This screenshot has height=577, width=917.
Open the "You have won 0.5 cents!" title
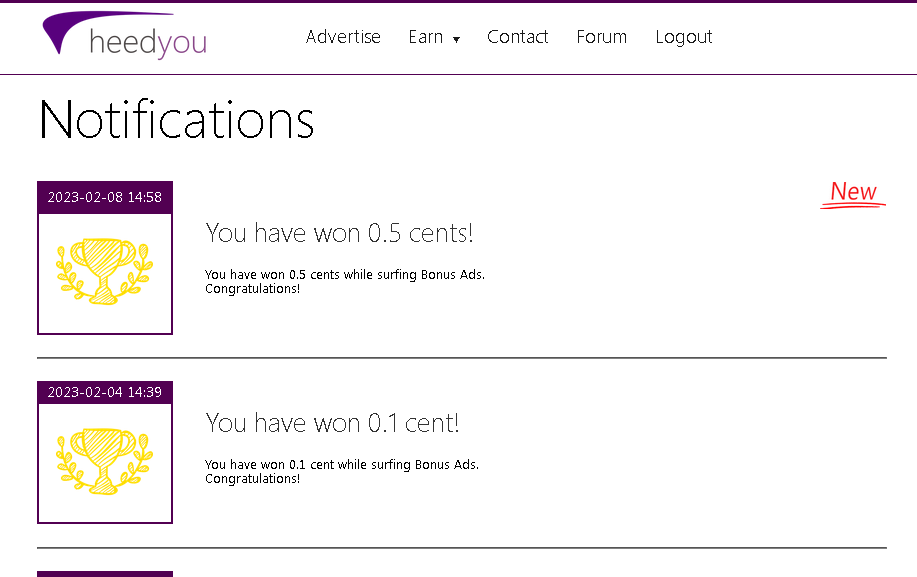tap(339, 233)
